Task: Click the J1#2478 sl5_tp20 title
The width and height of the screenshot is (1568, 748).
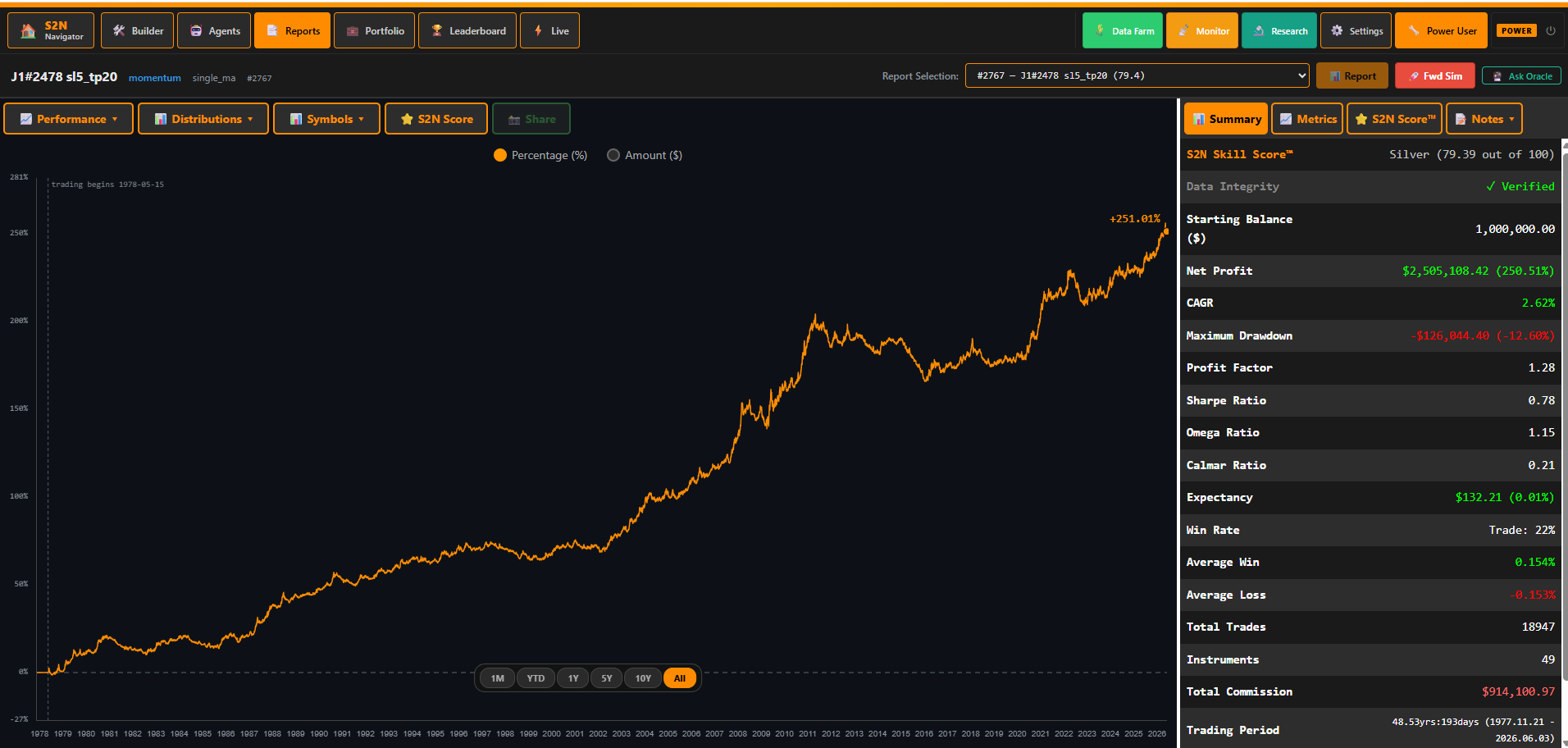Action: coord(64,76)
